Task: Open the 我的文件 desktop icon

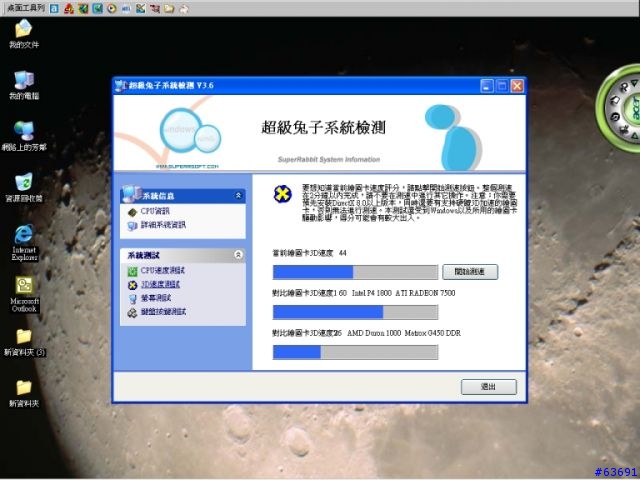Action: coord(24,34)
